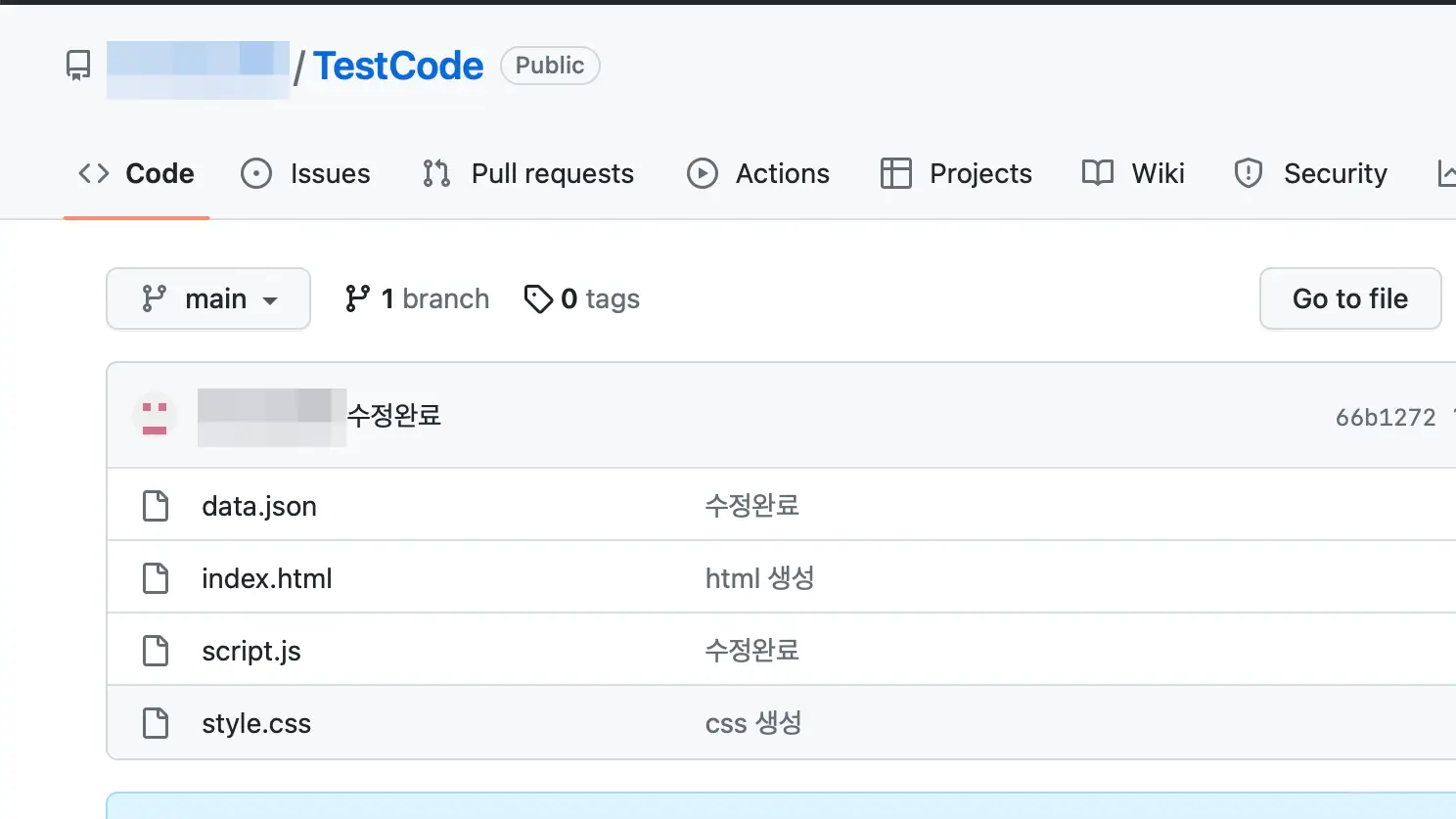Click the Security shield icon
Viewport: 1456px width, 819px height.
tap(1249, 173)
